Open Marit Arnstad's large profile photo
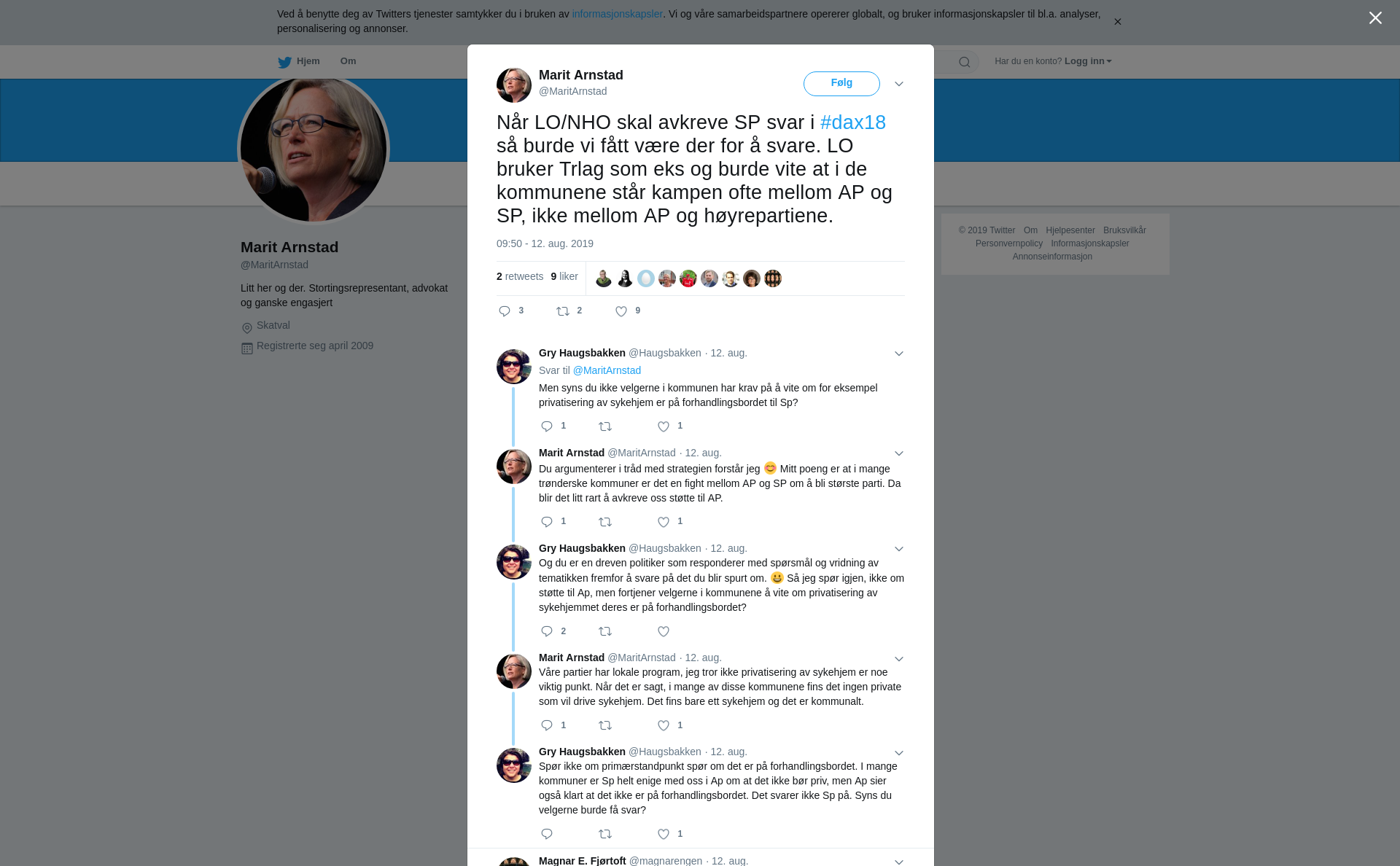Viewport: 1400px width, 866px height. (314, 149)
